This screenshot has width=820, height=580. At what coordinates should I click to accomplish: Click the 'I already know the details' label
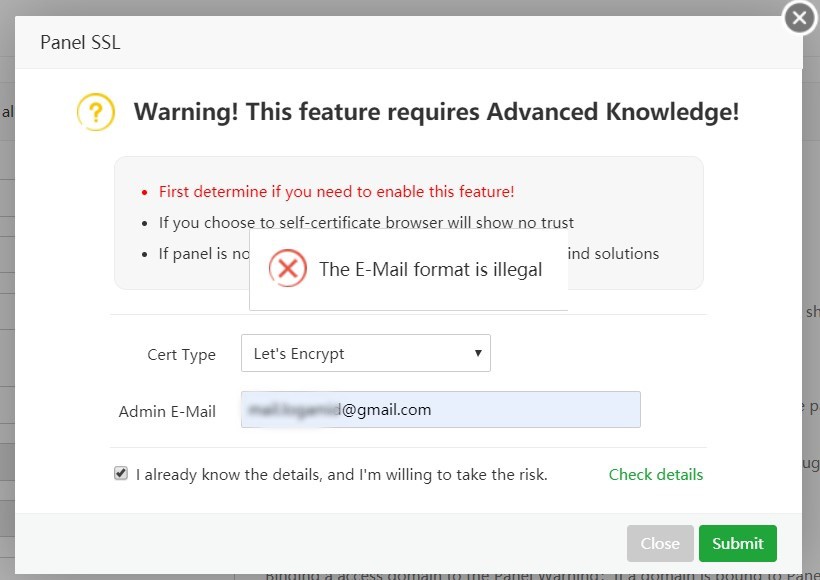(341, 475)
